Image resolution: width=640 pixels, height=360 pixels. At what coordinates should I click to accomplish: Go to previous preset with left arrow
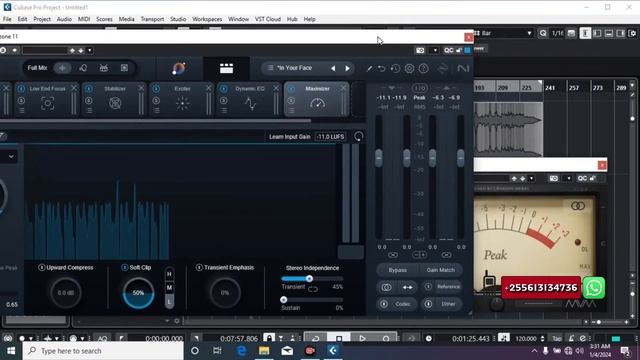333,69
